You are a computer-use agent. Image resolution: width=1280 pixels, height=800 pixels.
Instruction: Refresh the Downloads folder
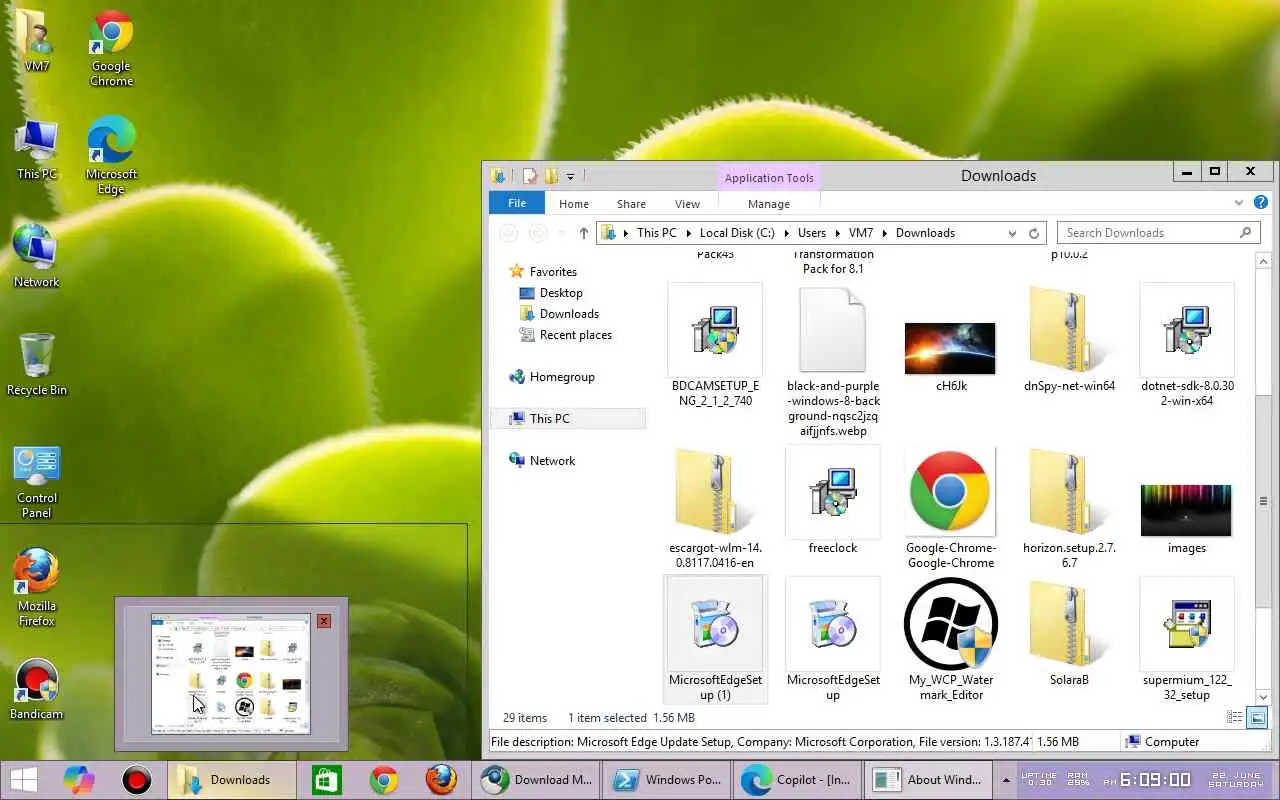[1034, 233]
